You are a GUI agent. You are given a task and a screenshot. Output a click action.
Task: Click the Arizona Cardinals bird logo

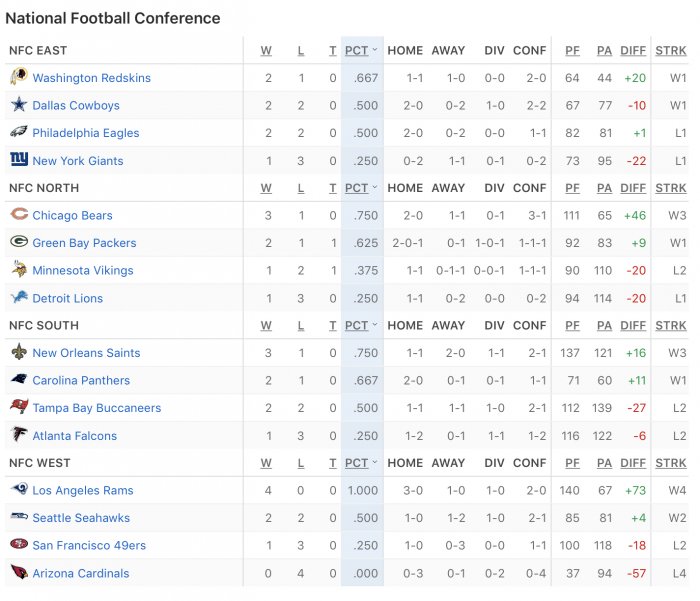click(19, 572)
